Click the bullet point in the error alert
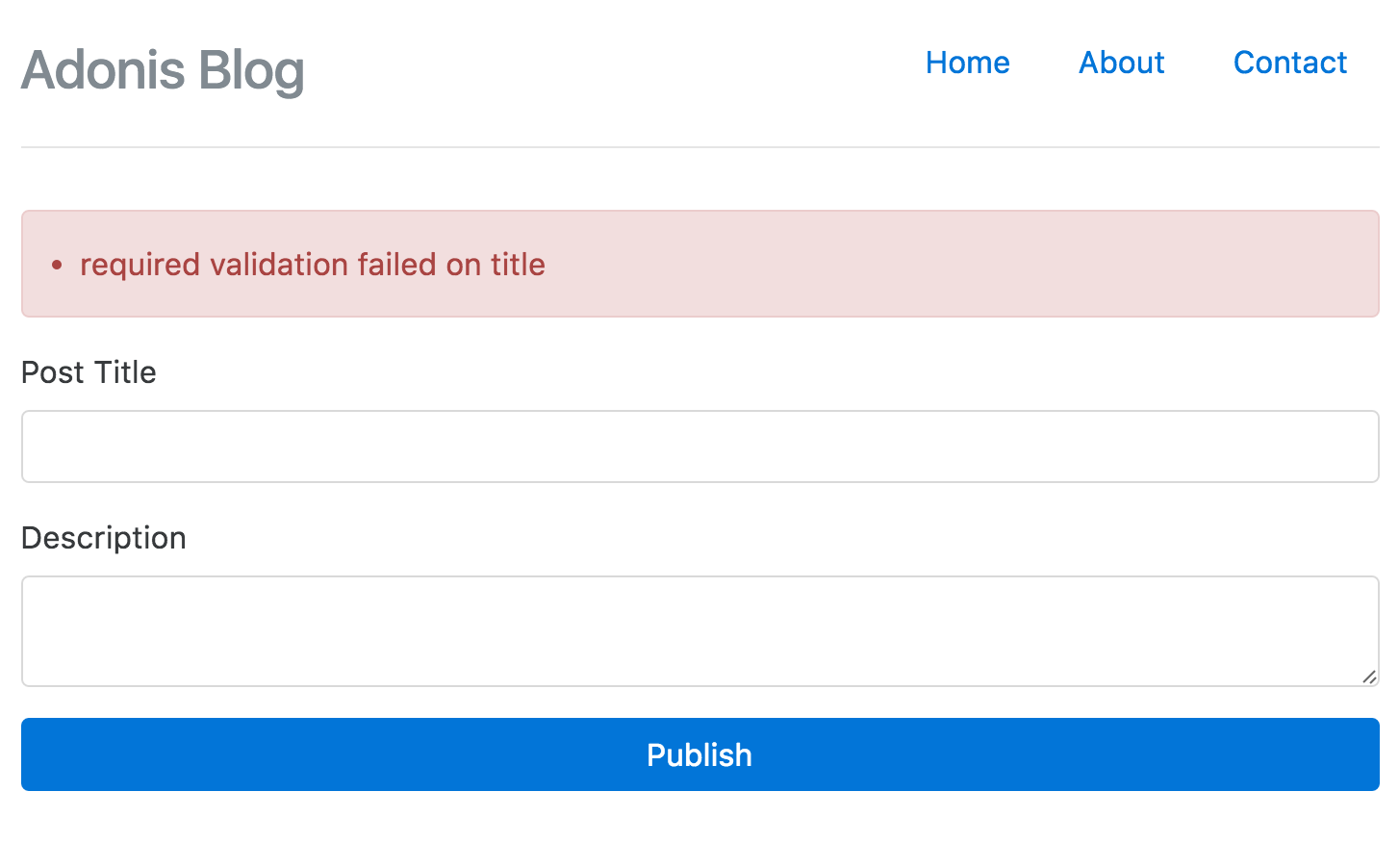The width and height of the screenshot is (1399, 868). point(57,266)
